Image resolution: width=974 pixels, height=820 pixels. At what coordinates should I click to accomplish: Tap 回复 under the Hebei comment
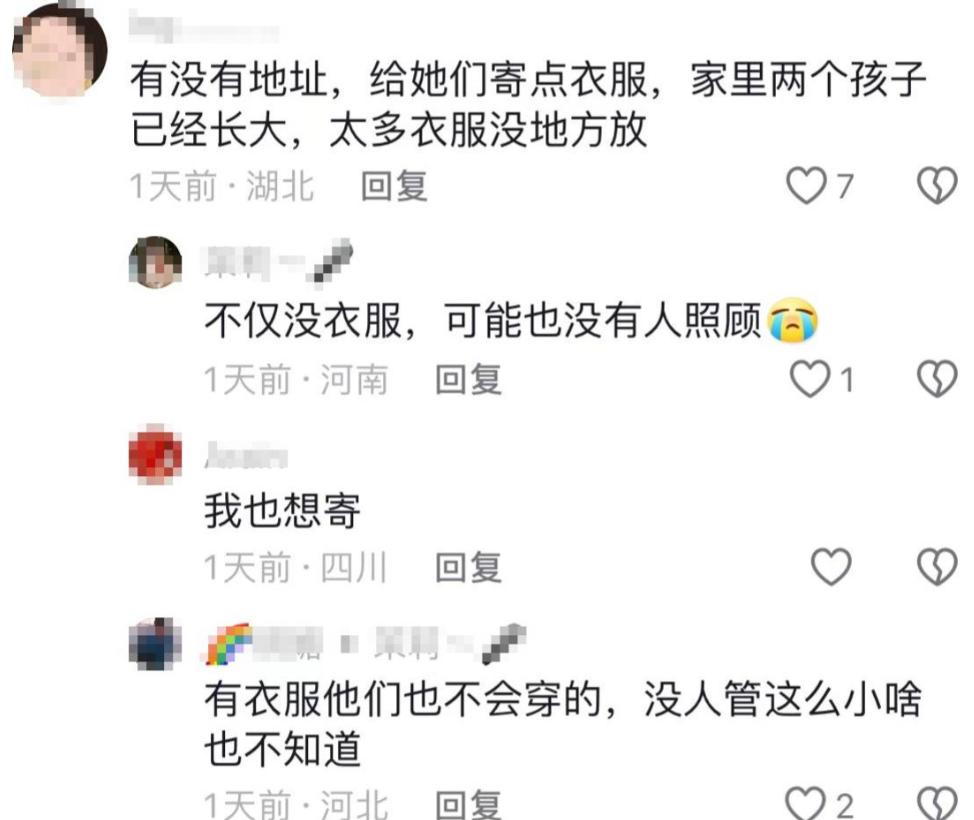coord(468,804)
